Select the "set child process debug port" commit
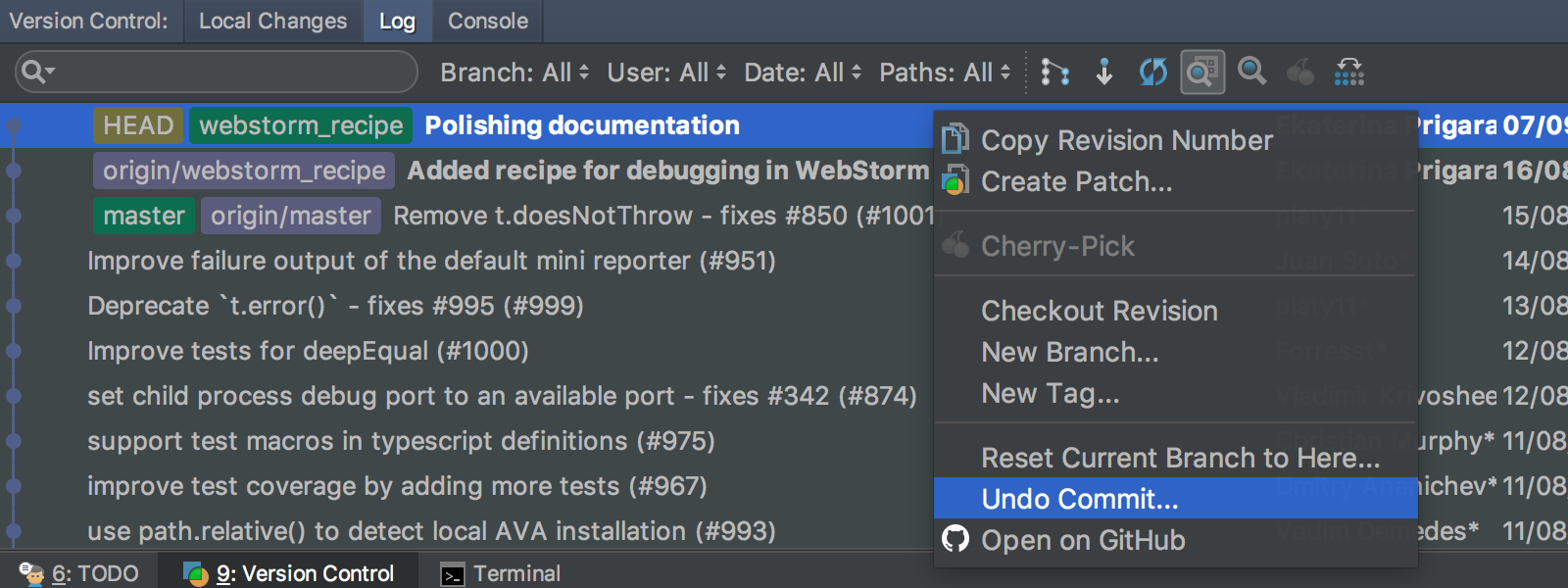The height and width of the screenshot is (588, 1568). 502,396
